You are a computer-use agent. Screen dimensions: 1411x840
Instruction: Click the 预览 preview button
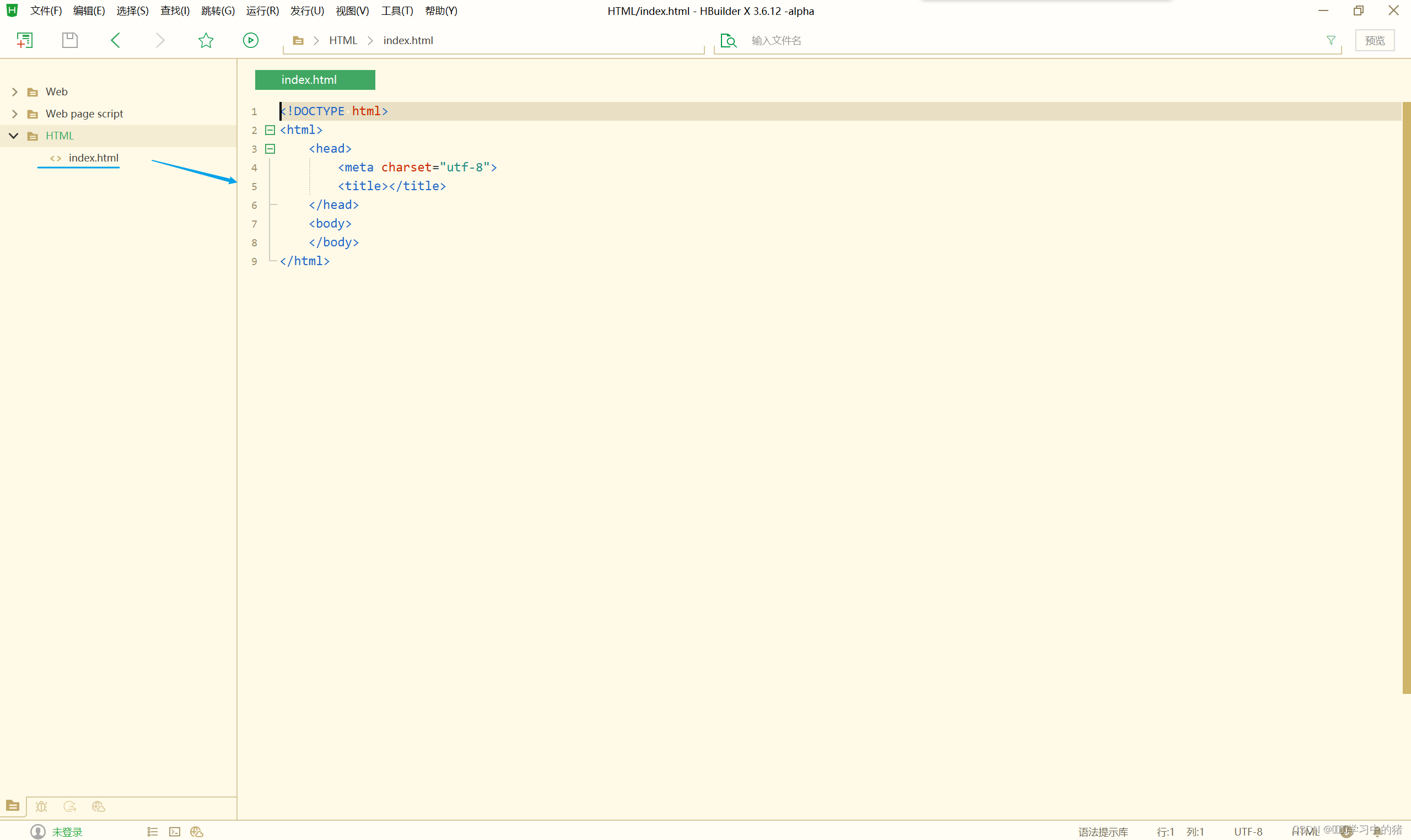coord(1374,40)
